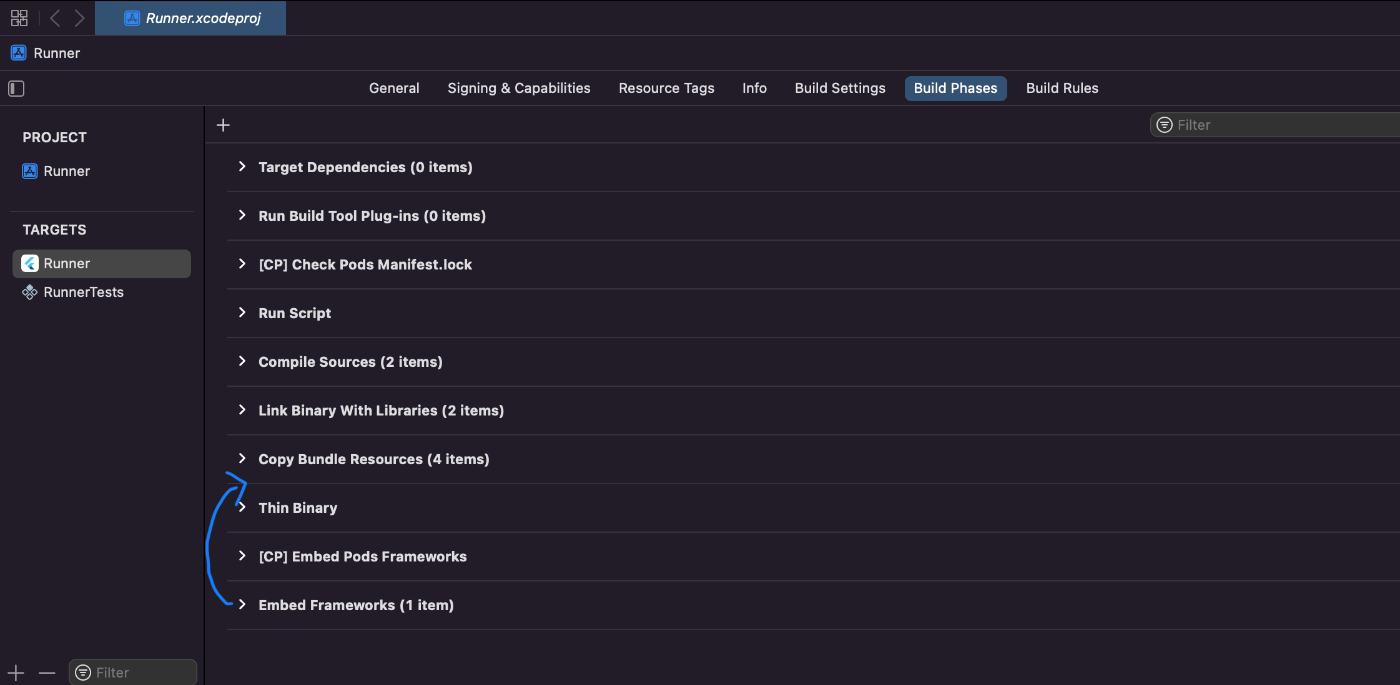Click the Target Dependencies (0 items) title
1400x685 pixels.
[x=365, y=167]
